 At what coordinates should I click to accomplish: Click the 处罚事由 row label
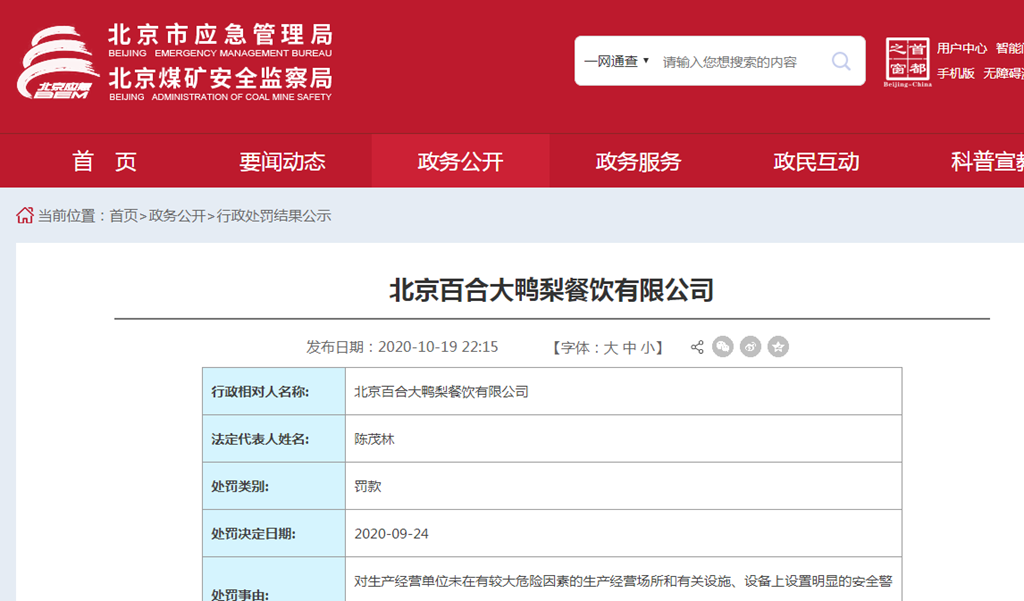pyautogui.click(x=240, y=594)
